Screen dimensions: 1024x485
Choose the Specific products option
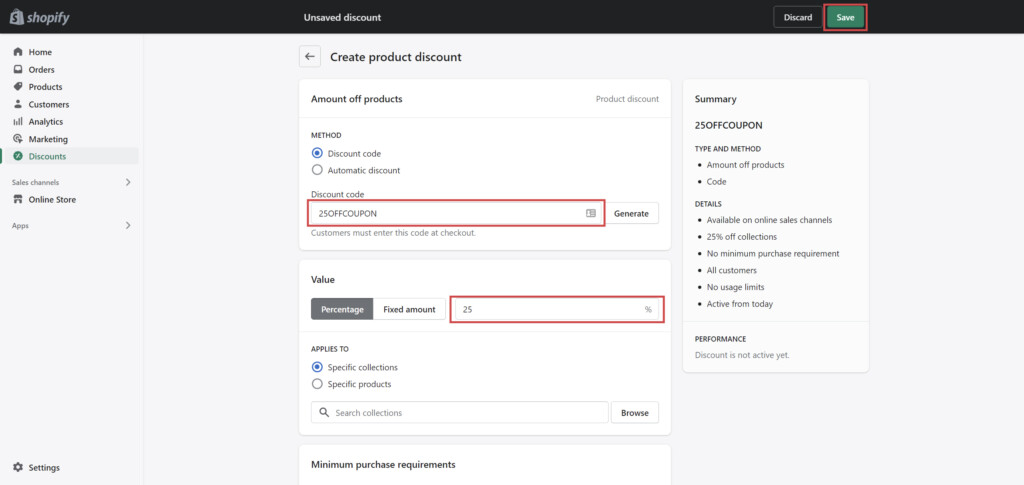coord(317,384)
